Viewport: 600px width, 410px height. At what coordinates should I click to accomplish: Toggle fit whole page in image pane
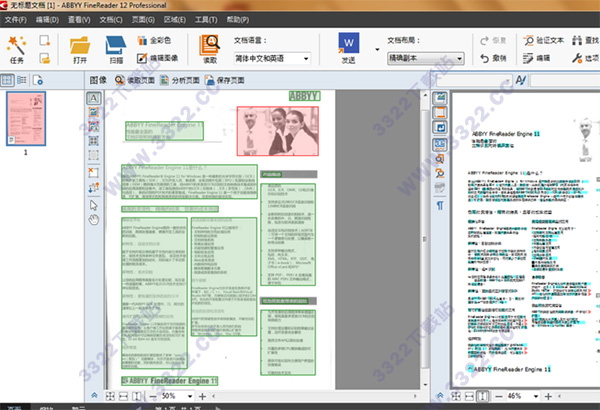[x=110, y=397]
